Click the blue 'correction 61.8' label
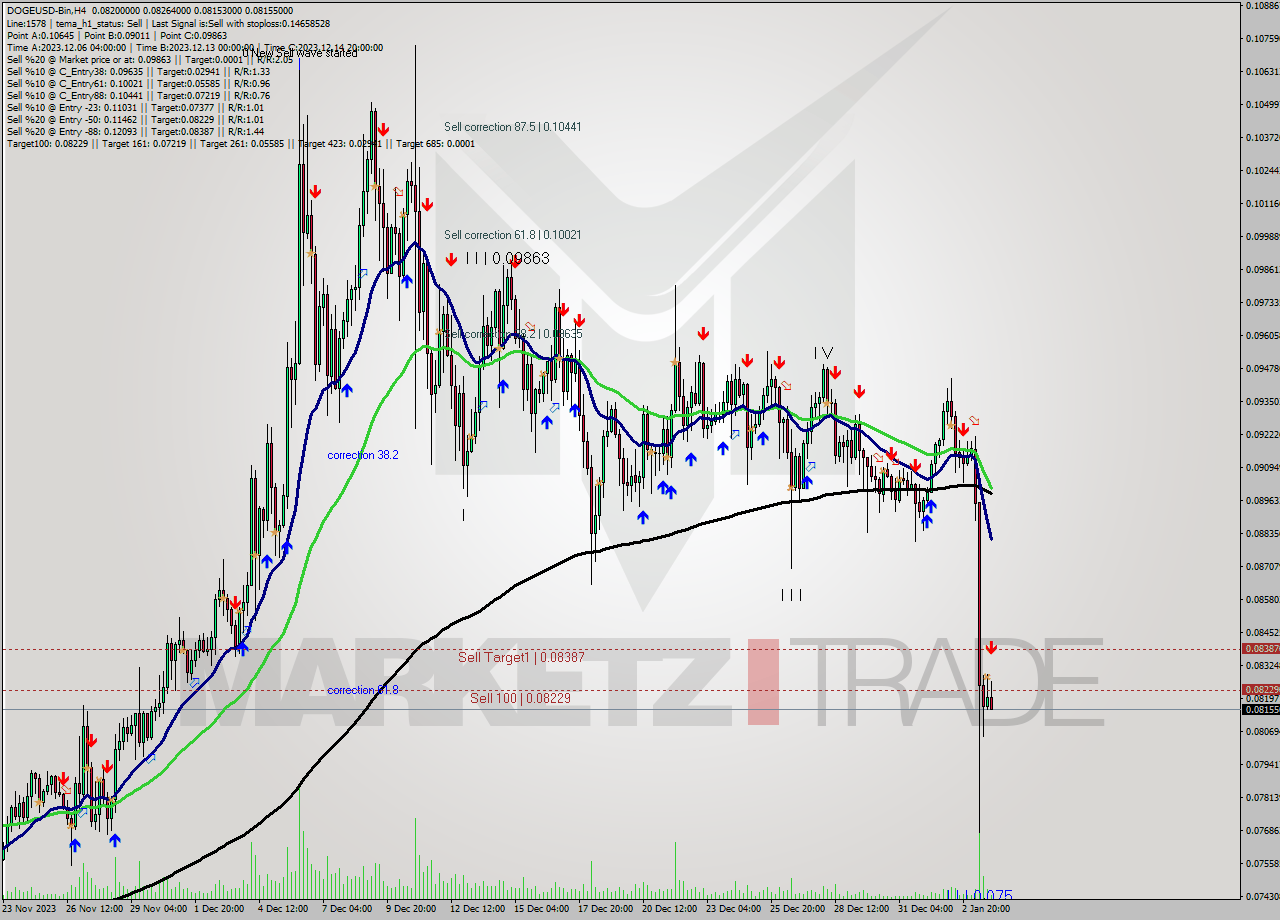 tap(363, 690)
